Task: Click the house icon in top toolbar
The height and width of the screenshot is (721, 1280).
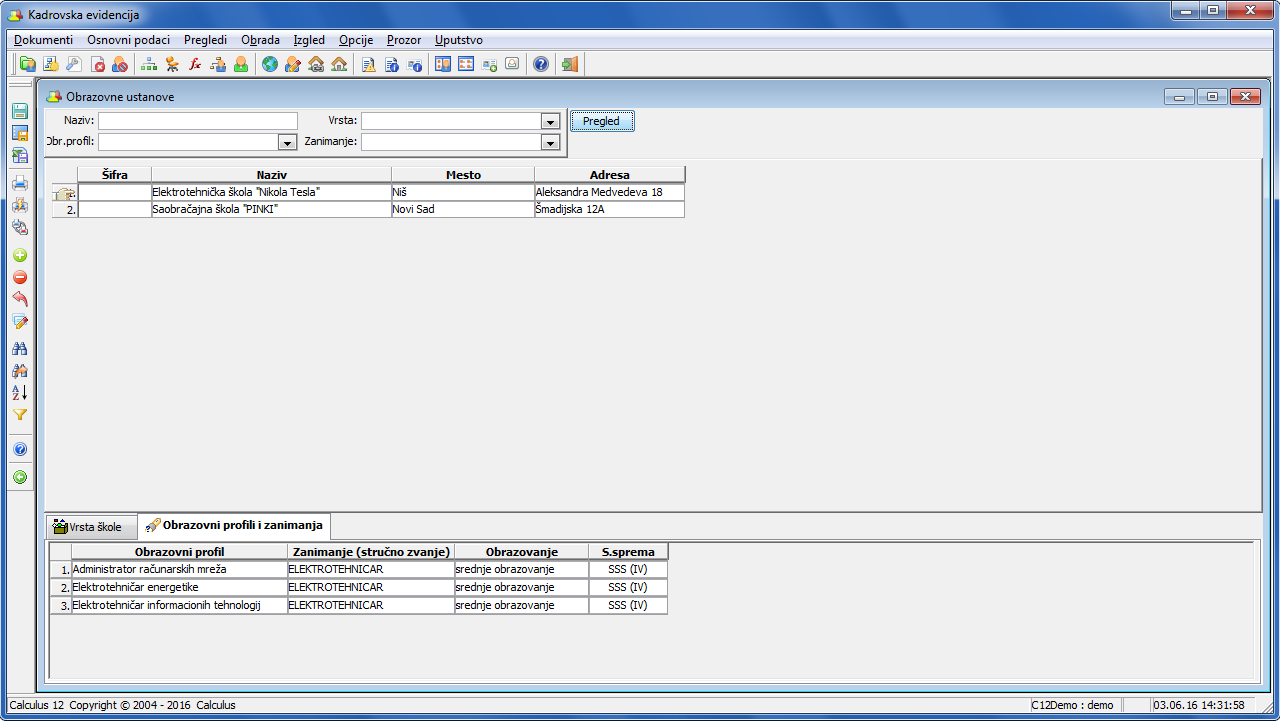Action: point(339,64)
